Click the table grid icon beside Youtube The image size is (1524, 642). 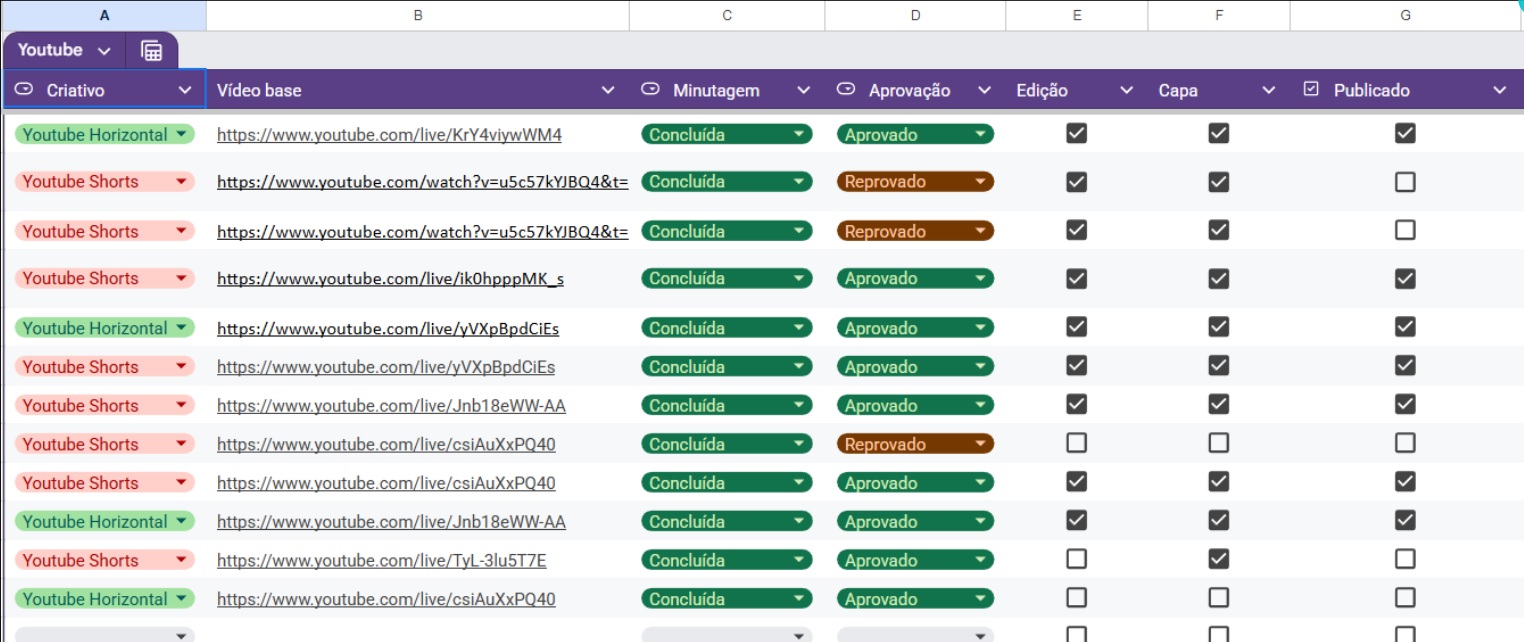pyautogui.click(x=152, y=51)
